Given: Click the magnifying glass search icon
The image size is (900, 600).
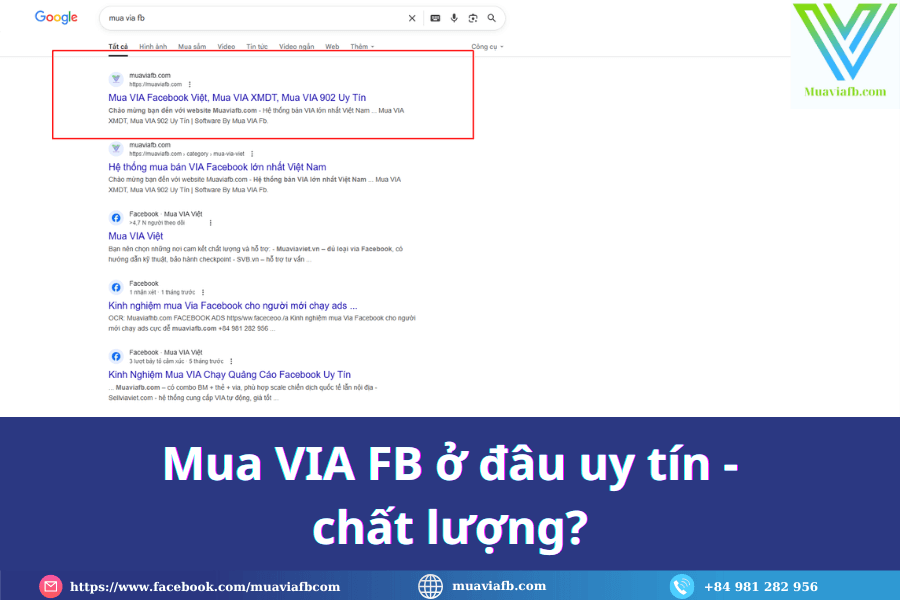Looking at the screenshot, I should [x=491, y=18].
